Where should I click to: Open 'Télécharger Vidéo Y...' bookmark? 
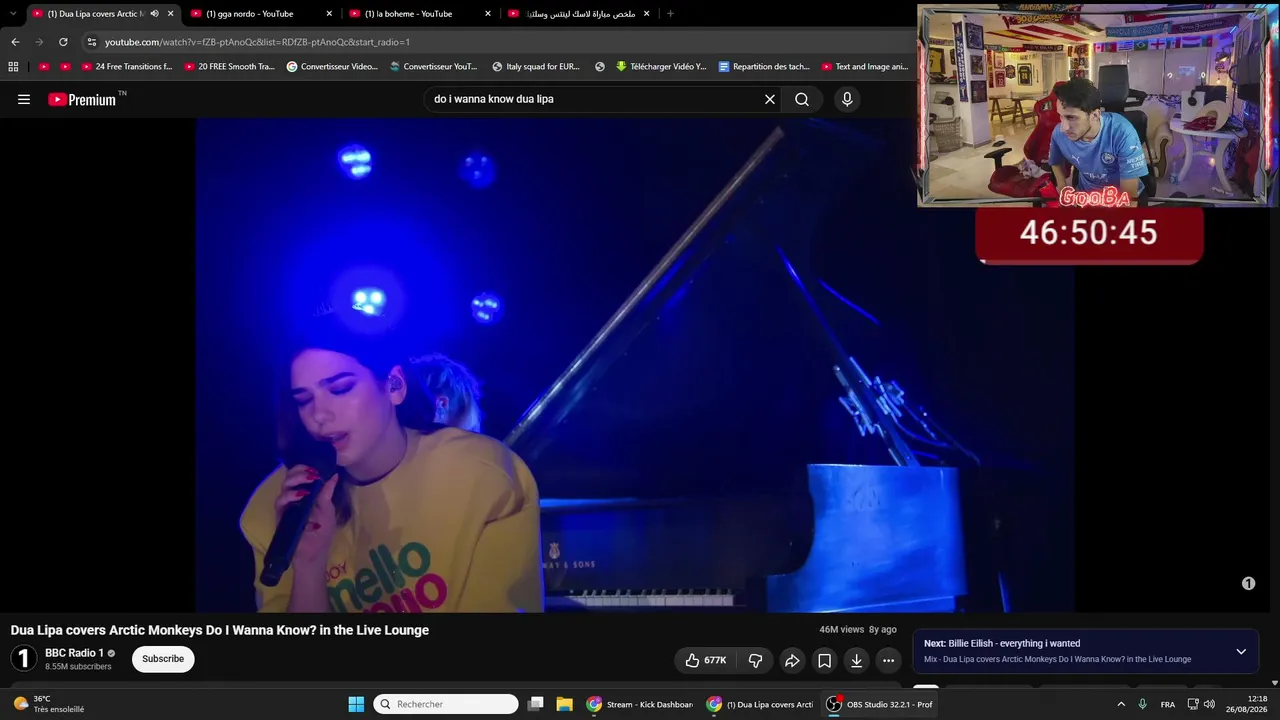[661, 67]
